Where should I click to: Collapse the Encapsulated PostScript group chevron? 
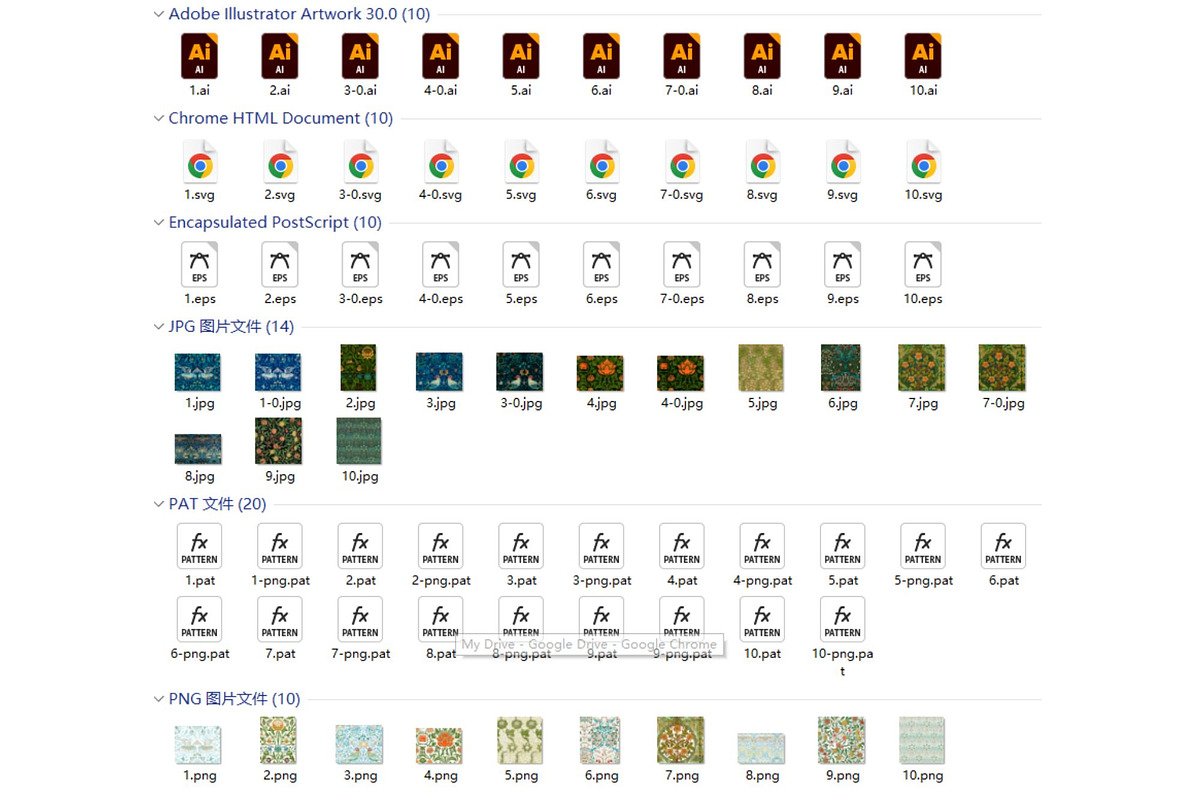pos(159,222)
